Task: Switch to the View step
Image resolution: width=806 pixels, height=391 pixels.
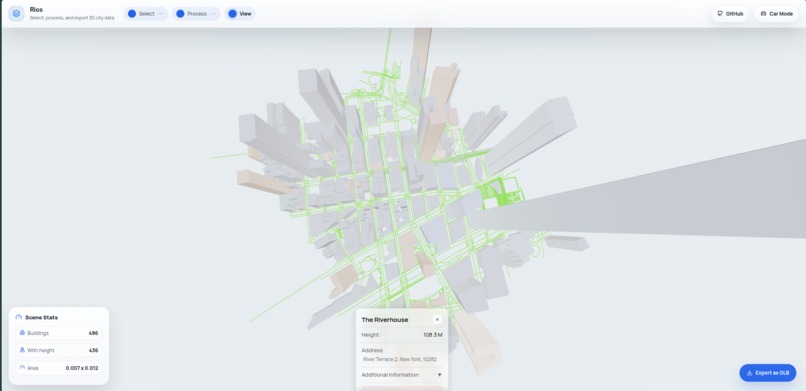Action: [x=240, y=14]
